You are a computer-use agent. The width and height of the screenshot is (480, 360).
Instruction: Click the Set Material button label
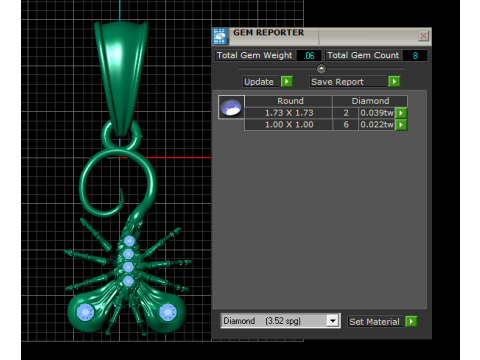pos(374,322)
